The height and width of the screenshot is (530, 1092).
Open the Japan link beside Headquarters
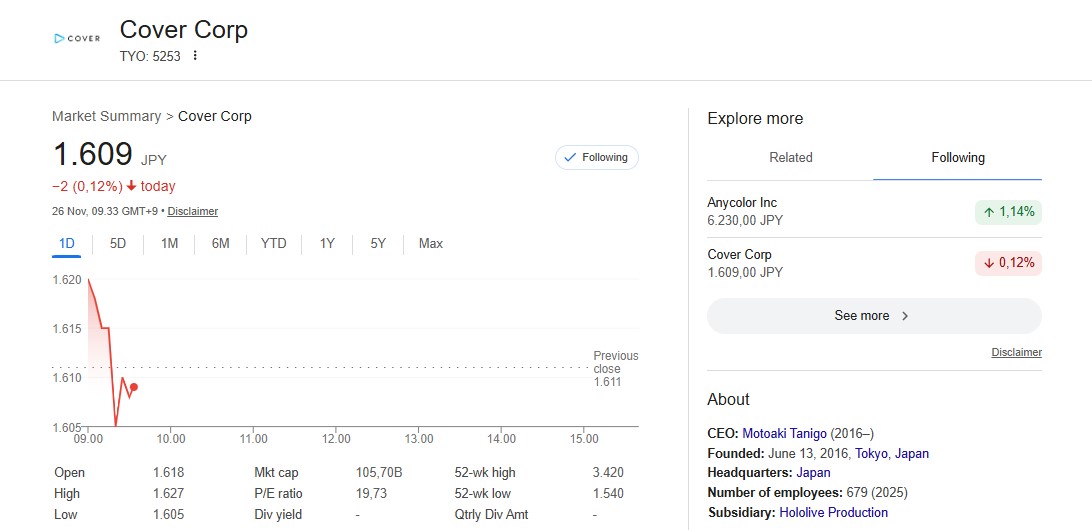click(813, 473)
